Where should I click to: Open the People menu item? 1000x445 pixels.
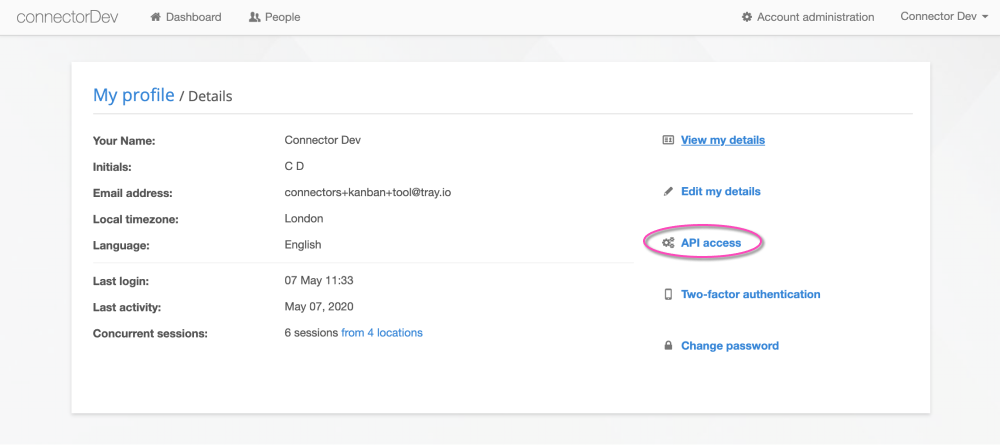pyautogui.click(x=282, y=17)
